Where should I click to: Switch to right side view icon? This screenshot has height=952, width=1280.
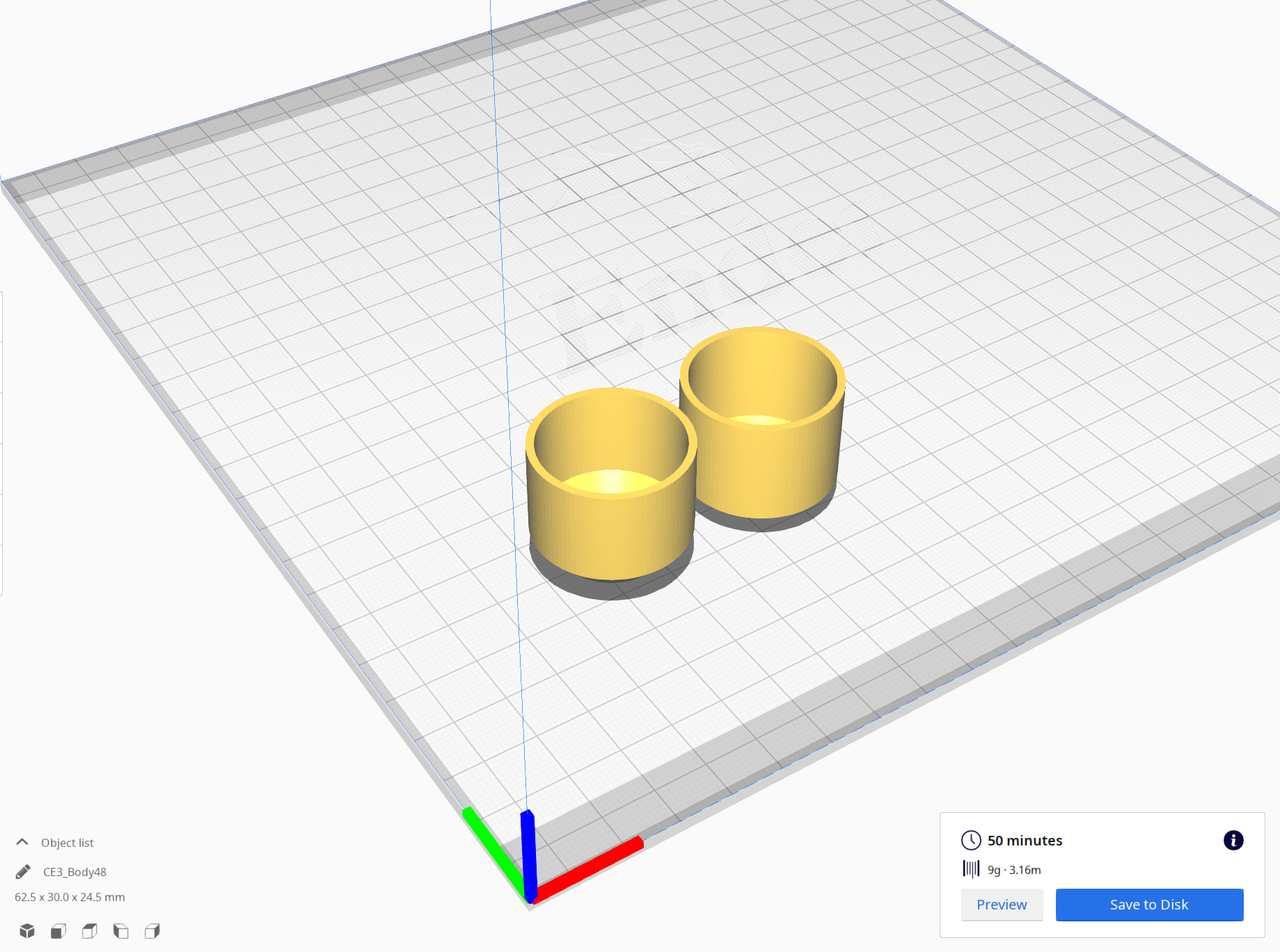[152, 931]
